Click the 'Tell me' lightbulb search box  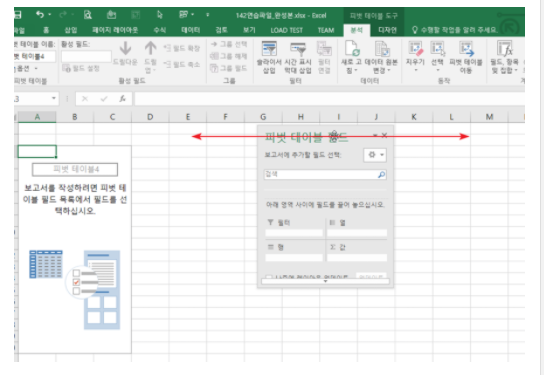(x=454, y=30)
